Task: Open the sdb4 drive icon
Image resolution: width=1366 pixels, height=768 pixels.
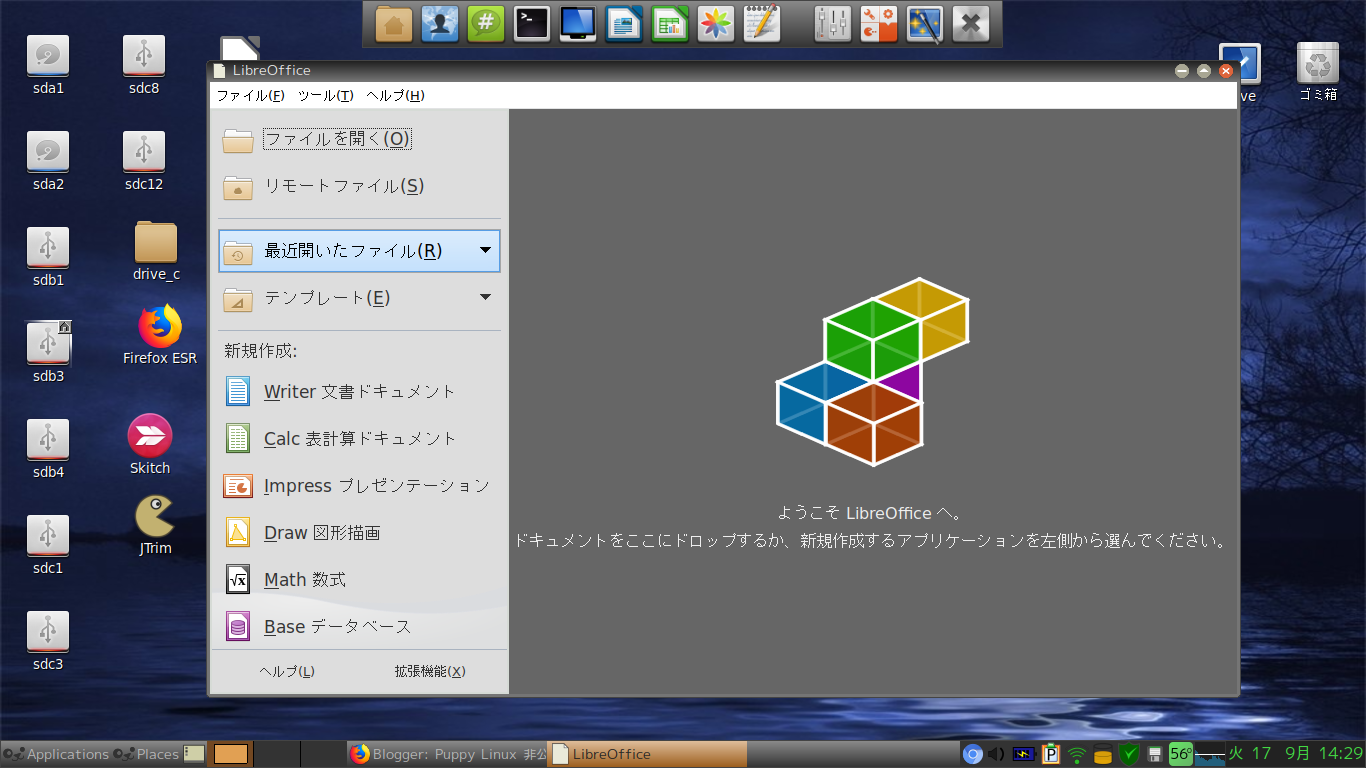Action: (x=48, y=440)
